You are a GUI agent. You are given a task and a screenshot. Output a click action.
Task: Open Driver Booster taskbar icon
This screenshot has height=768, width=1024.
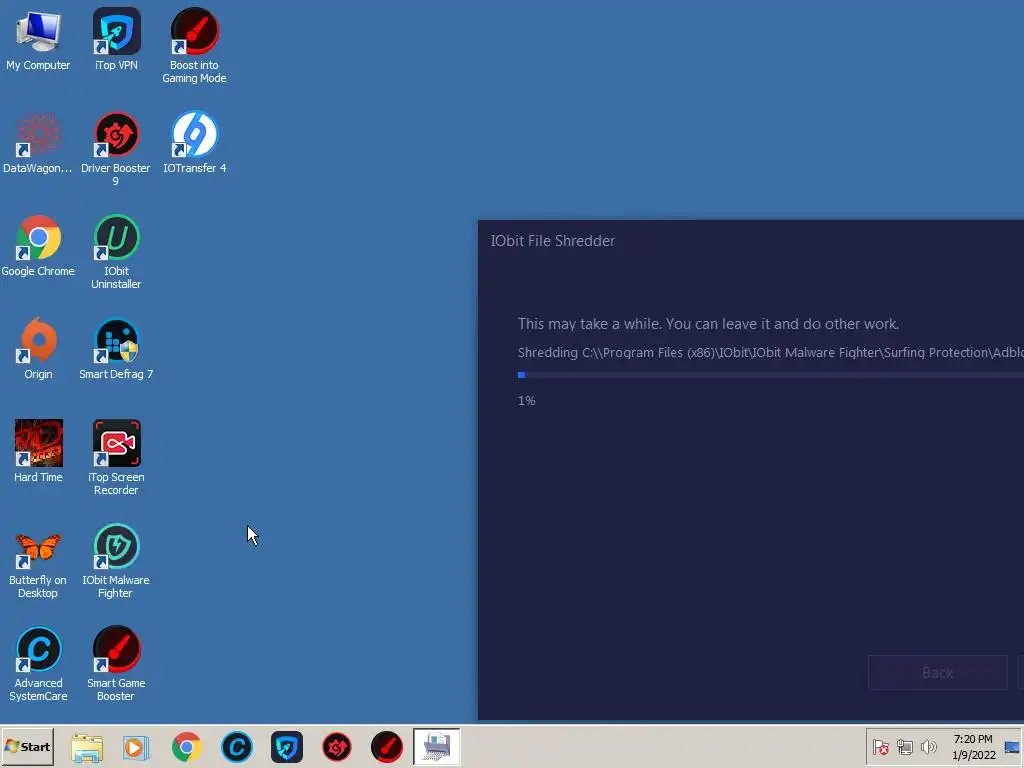[x=337, y=747]
